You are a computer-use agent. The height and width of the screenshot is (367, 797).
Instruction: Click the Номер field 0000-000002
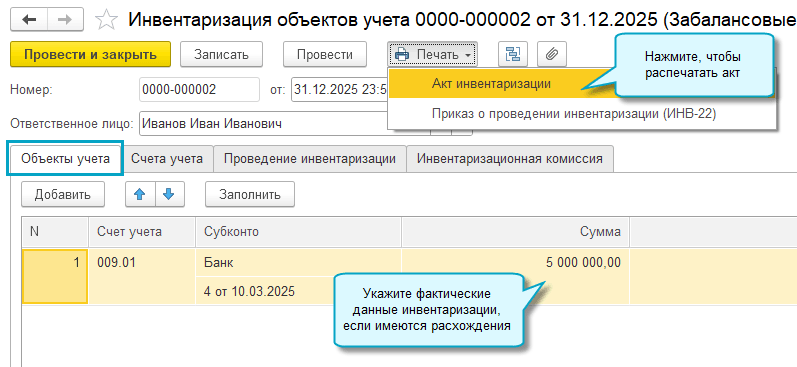pos(199,90)
